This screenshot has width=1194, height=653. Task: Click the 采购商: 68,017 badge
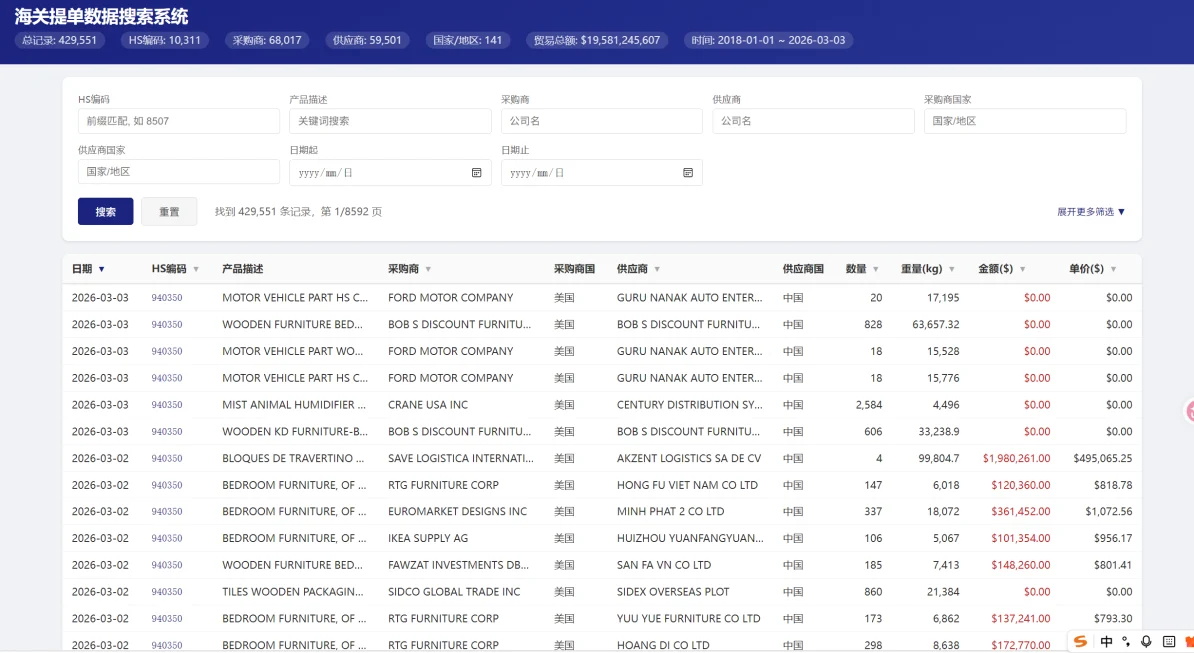click(267, 40)
